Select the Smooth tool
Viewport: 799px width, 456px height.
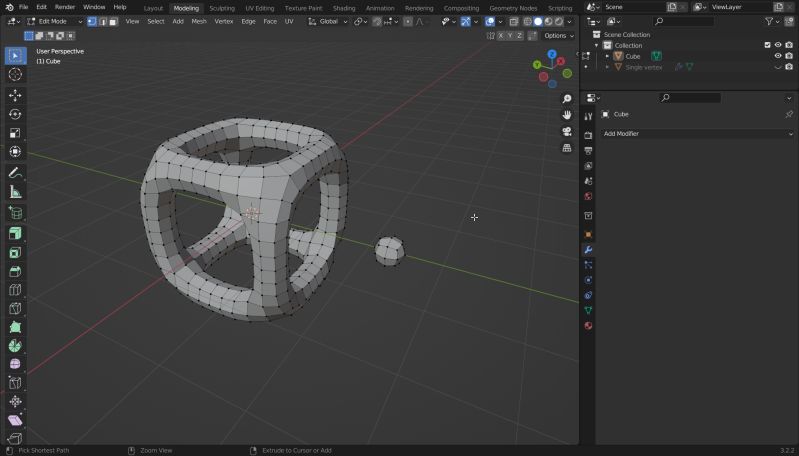coord(15,364)
